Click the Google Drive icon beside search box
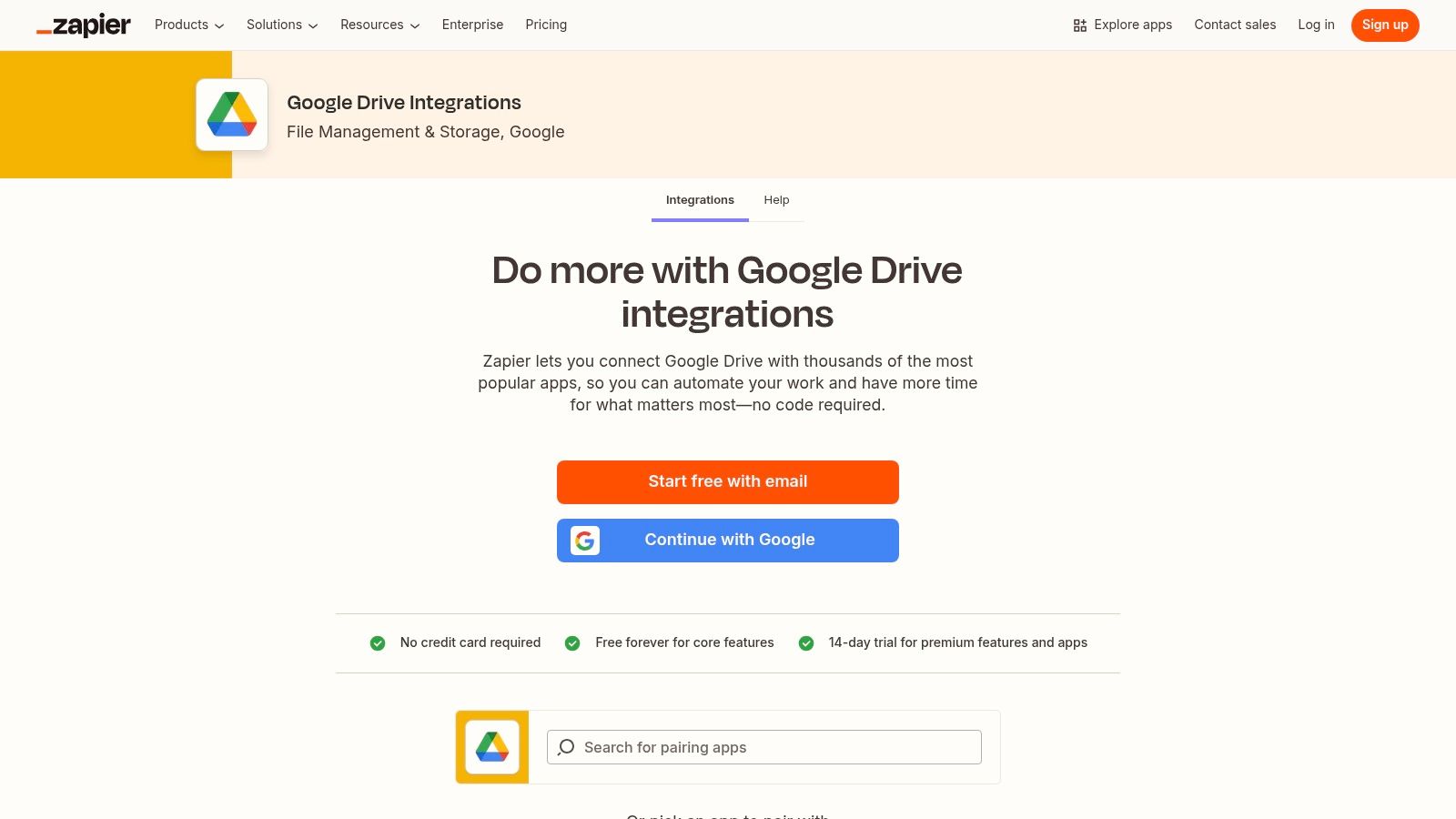1456x819 pixels. point(492,747)
